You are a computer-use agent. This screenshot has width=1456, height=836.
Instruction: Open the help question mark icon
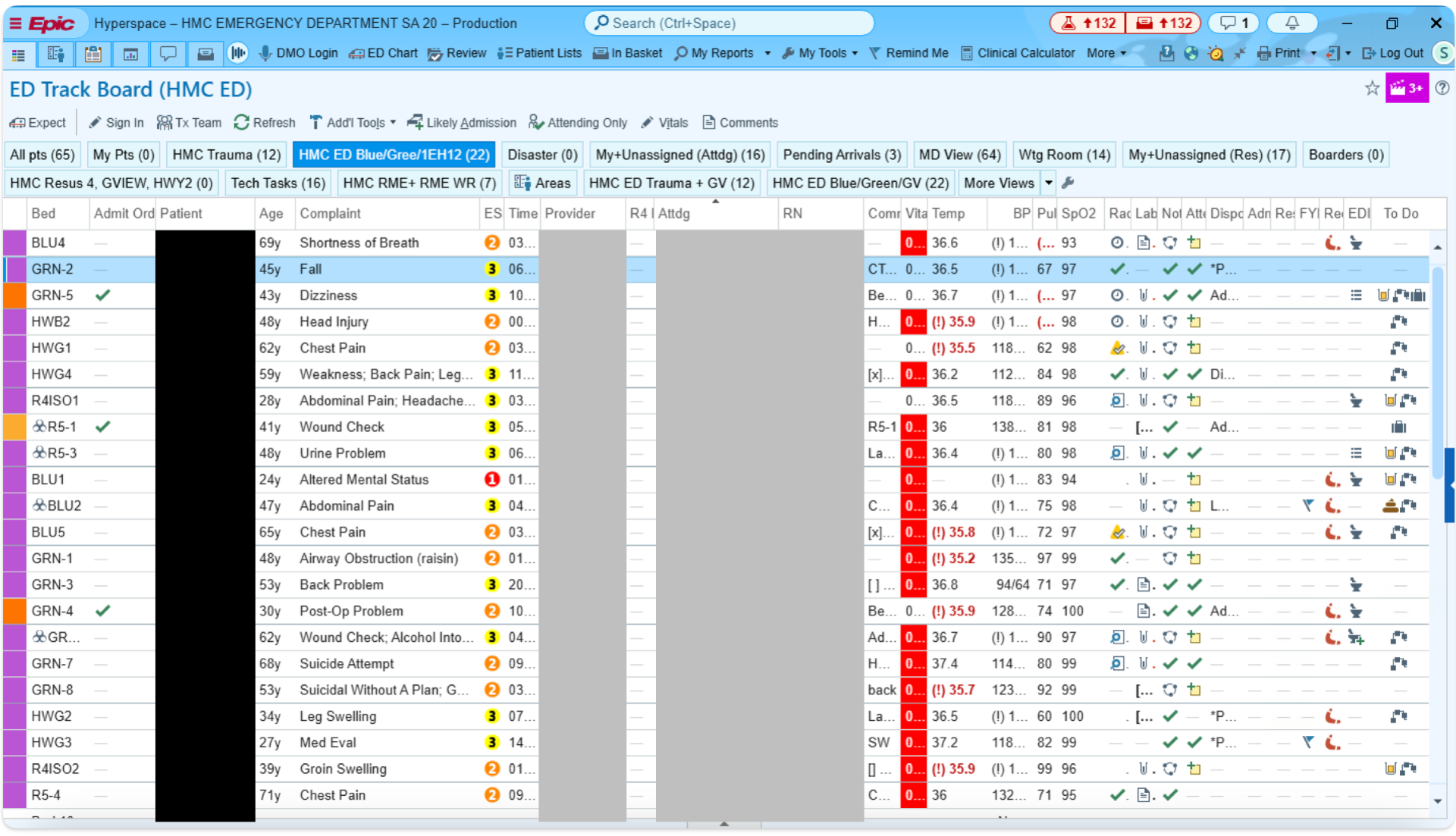click(x=1442, y=88)
